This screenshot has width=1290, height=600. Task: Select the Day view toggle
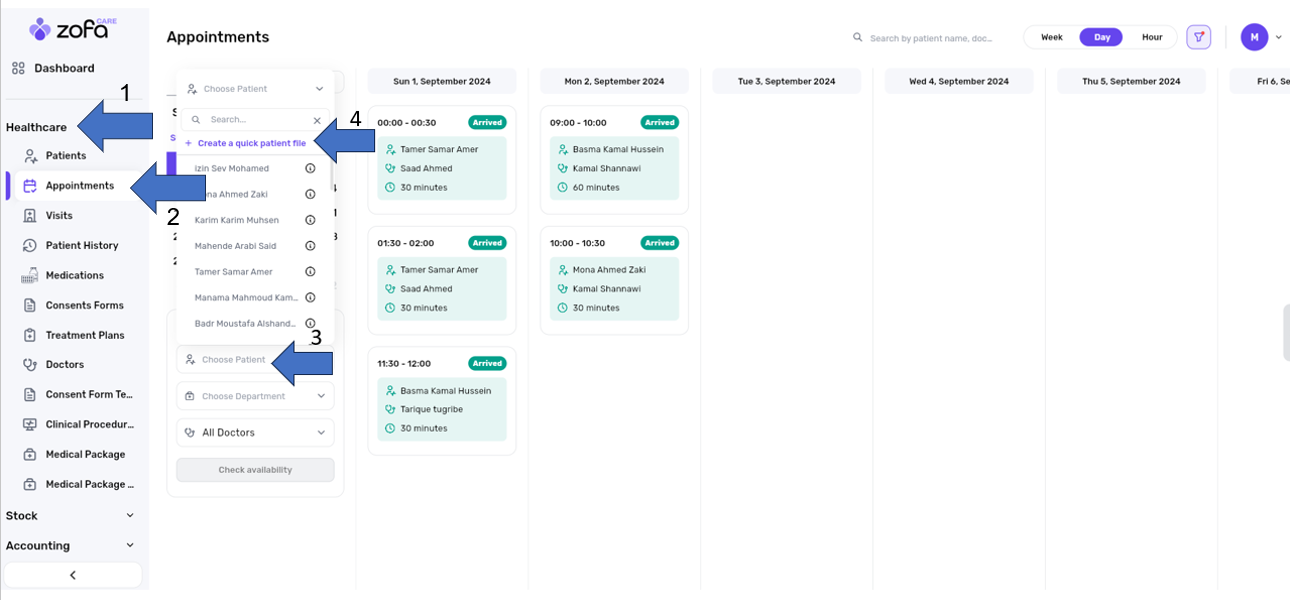pyautogui.click(x=1102, y=37)
